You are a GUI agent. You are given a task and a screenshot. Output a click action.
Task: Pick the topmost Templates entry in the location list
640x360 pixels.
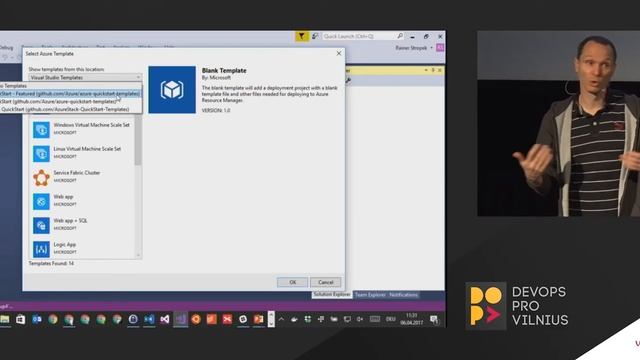click(71, 86)
